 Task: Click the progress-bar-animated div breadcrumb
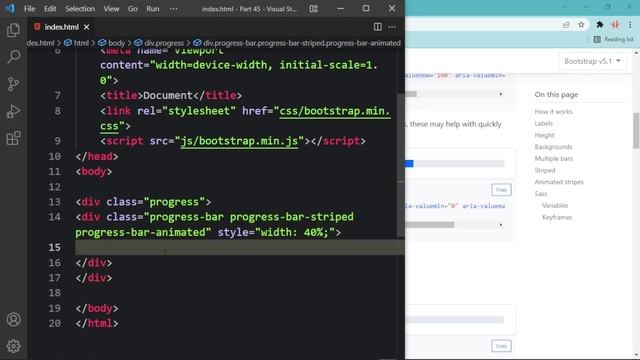pos(297,43)
